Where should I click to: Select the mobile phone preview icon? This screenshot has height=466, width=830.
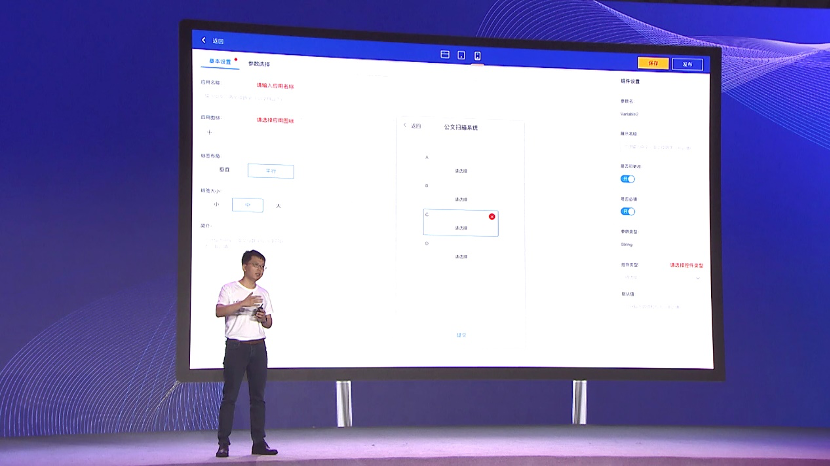(478, 56)
